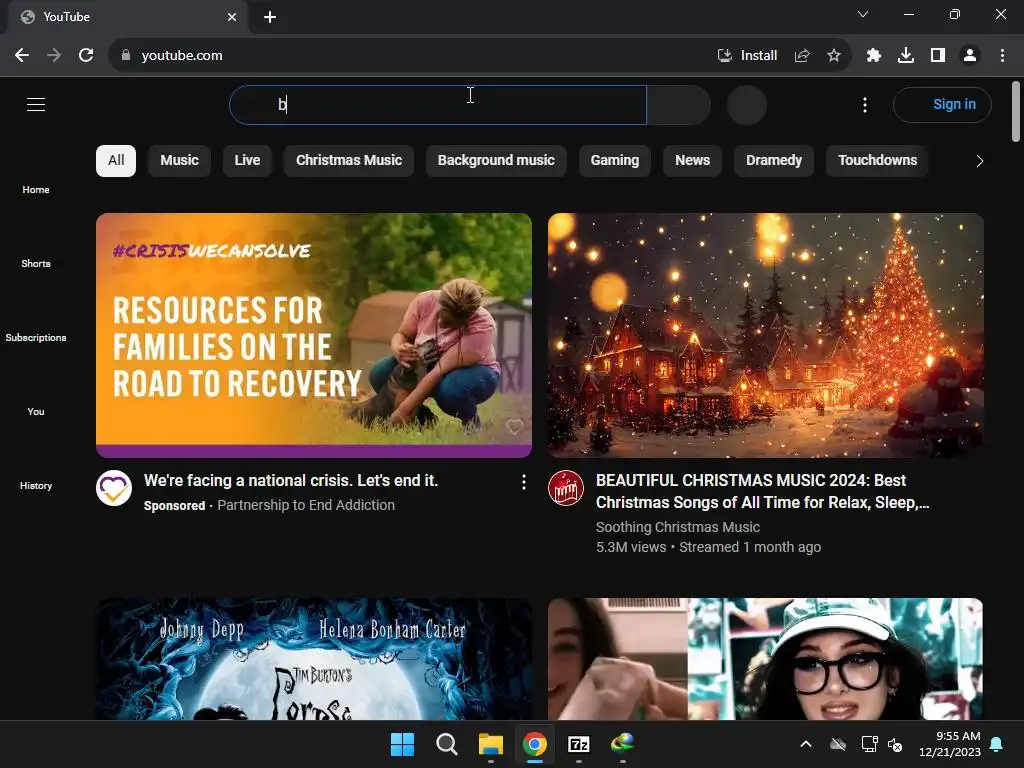Screen dimensions: 1024x768
Task: Select the Live filter chip
Action: point(248,161)
